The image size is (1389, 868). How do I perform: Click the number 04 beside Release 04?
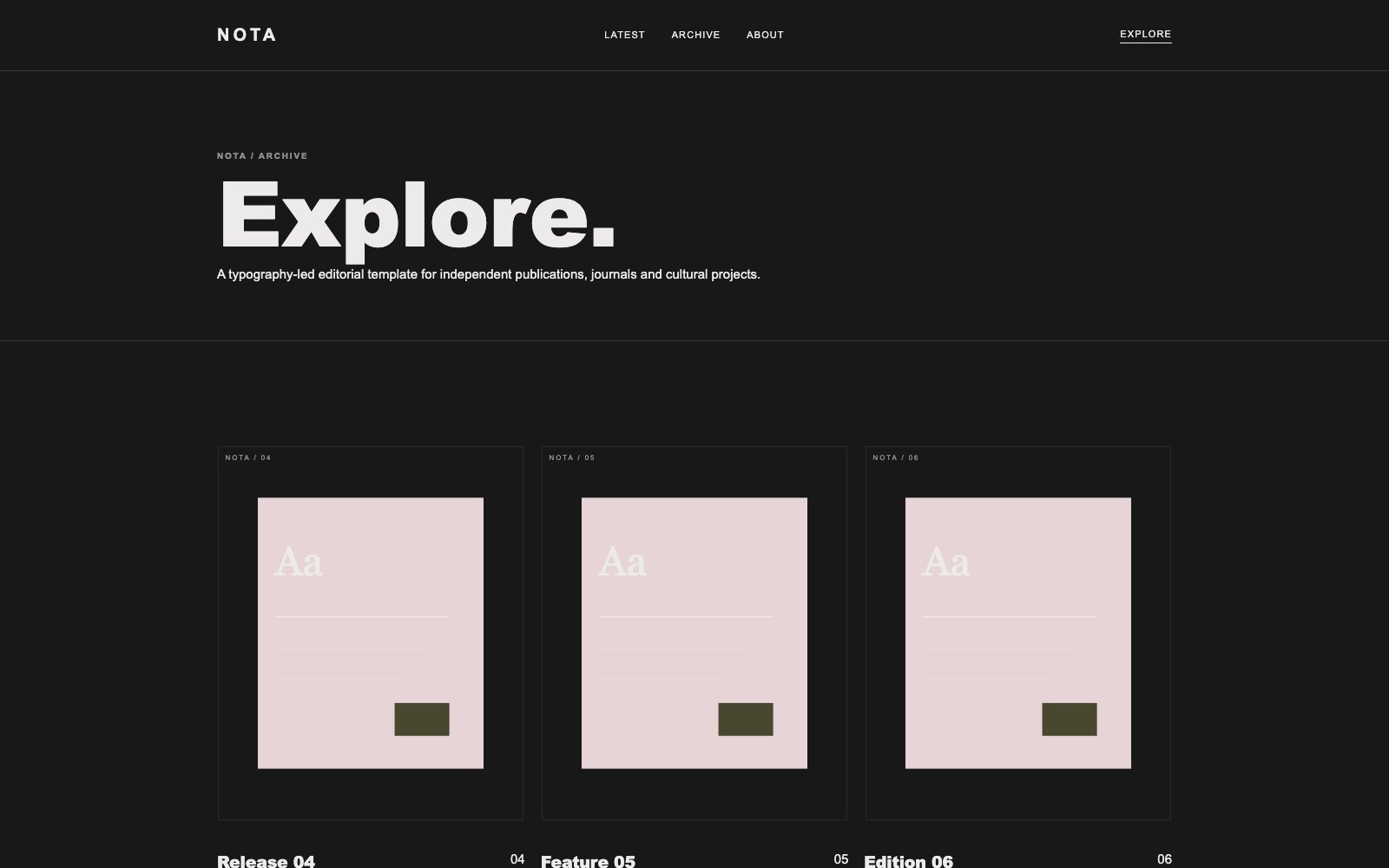[517, 859]
